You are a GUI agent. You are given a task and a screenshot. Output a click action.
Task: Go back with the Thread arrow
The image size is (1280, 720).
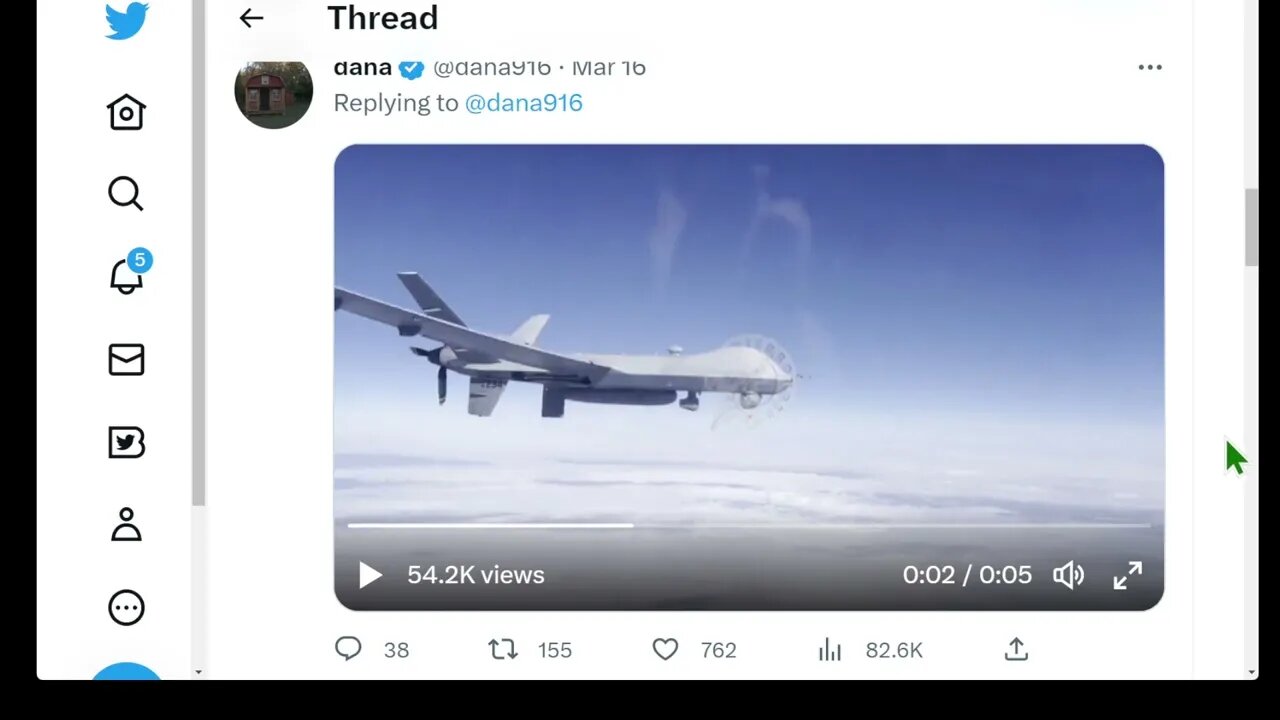[251, 18]
